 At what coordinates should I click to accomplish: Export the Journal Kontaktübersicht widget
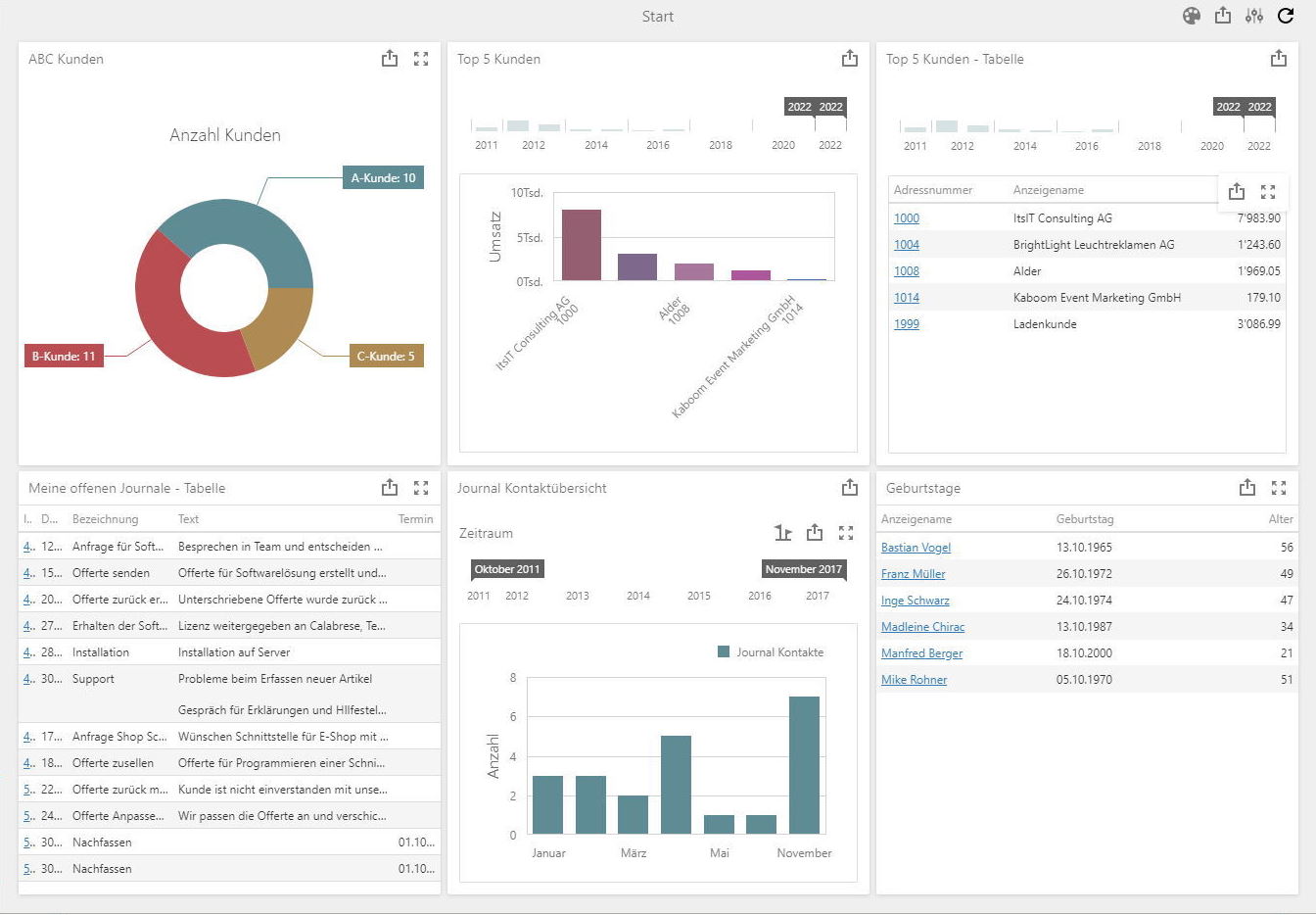click(x=850, y=488)
